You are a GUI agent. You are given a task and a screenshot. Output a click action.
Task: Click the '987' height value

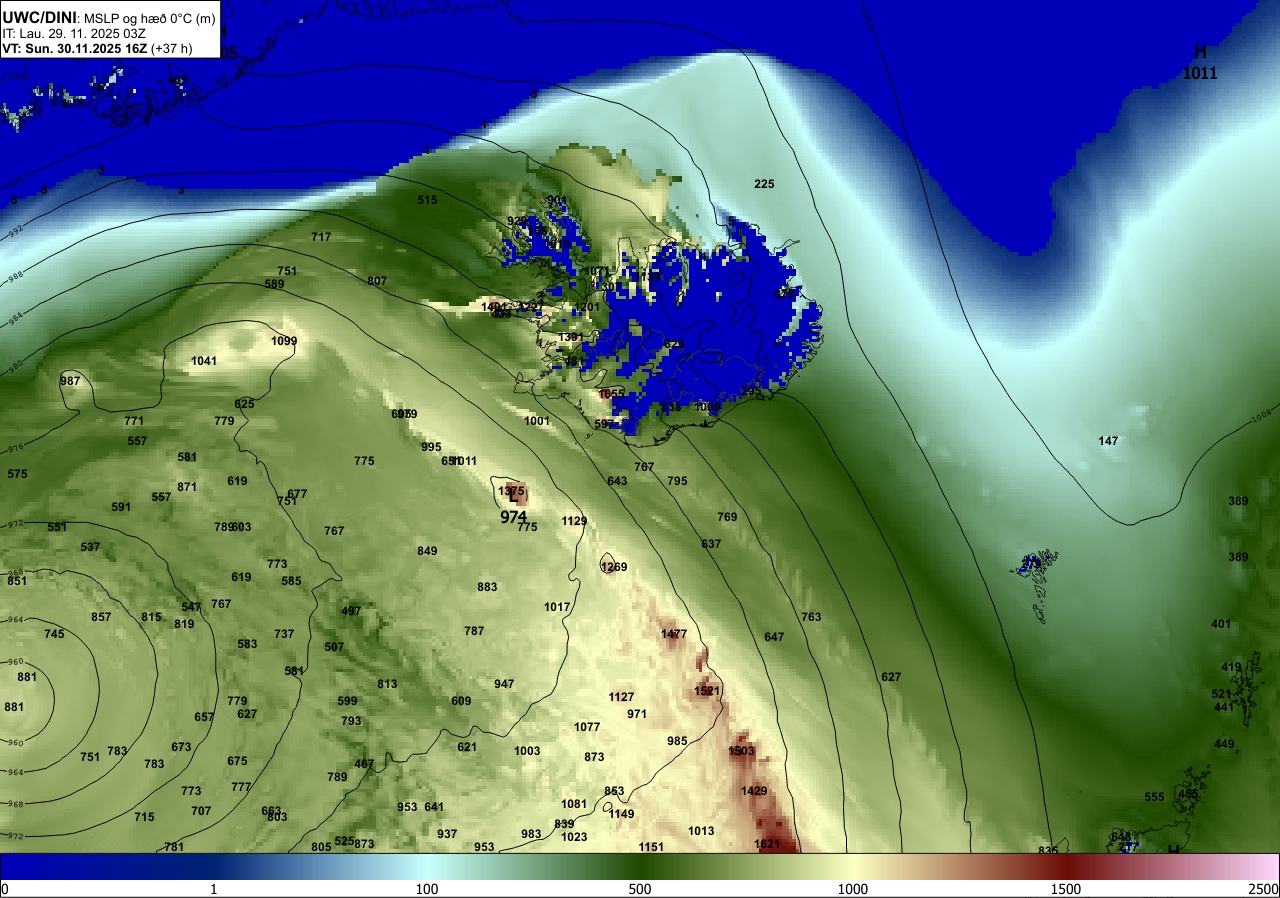70,381
